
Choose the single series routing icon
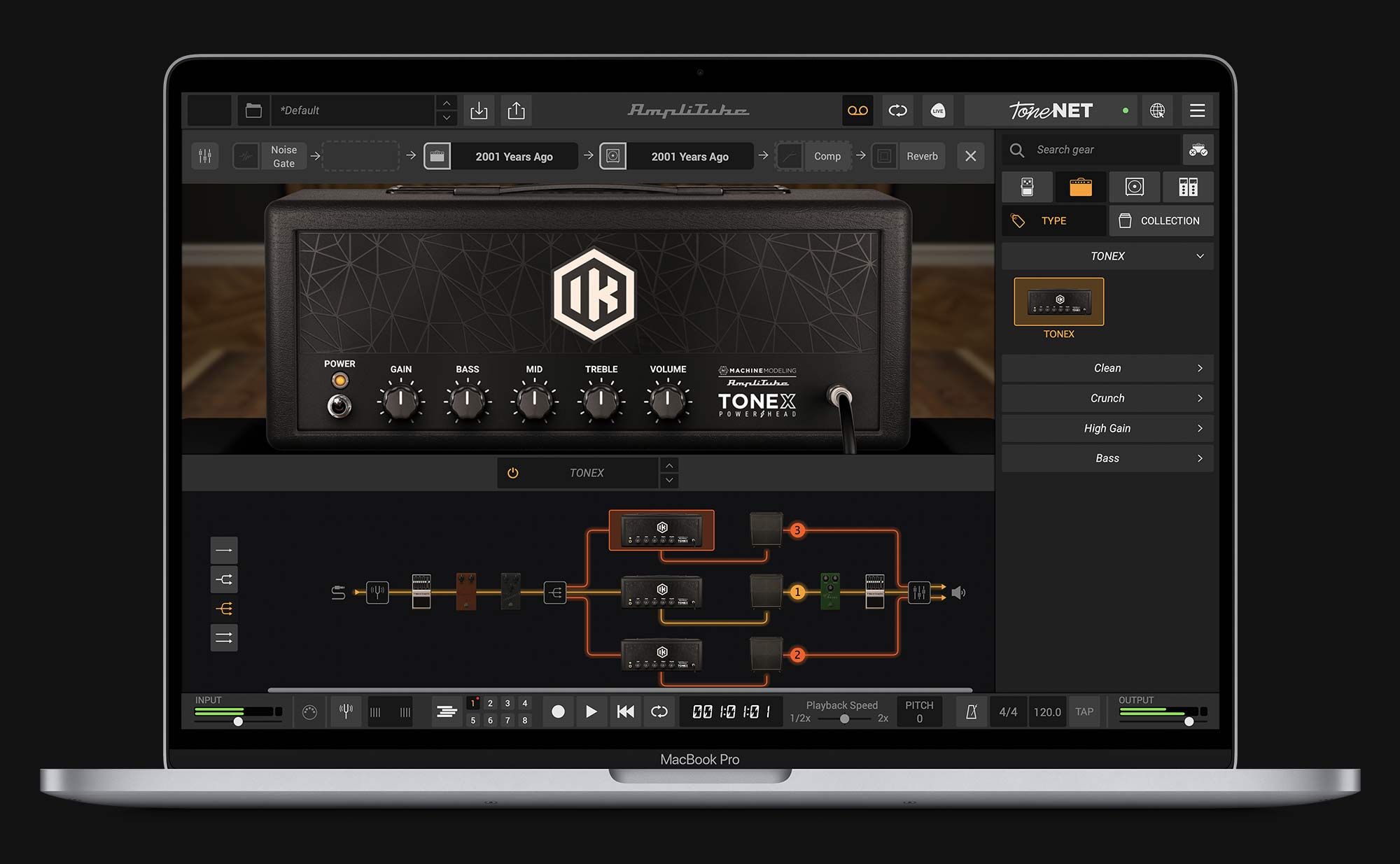(x=224, y=551)
